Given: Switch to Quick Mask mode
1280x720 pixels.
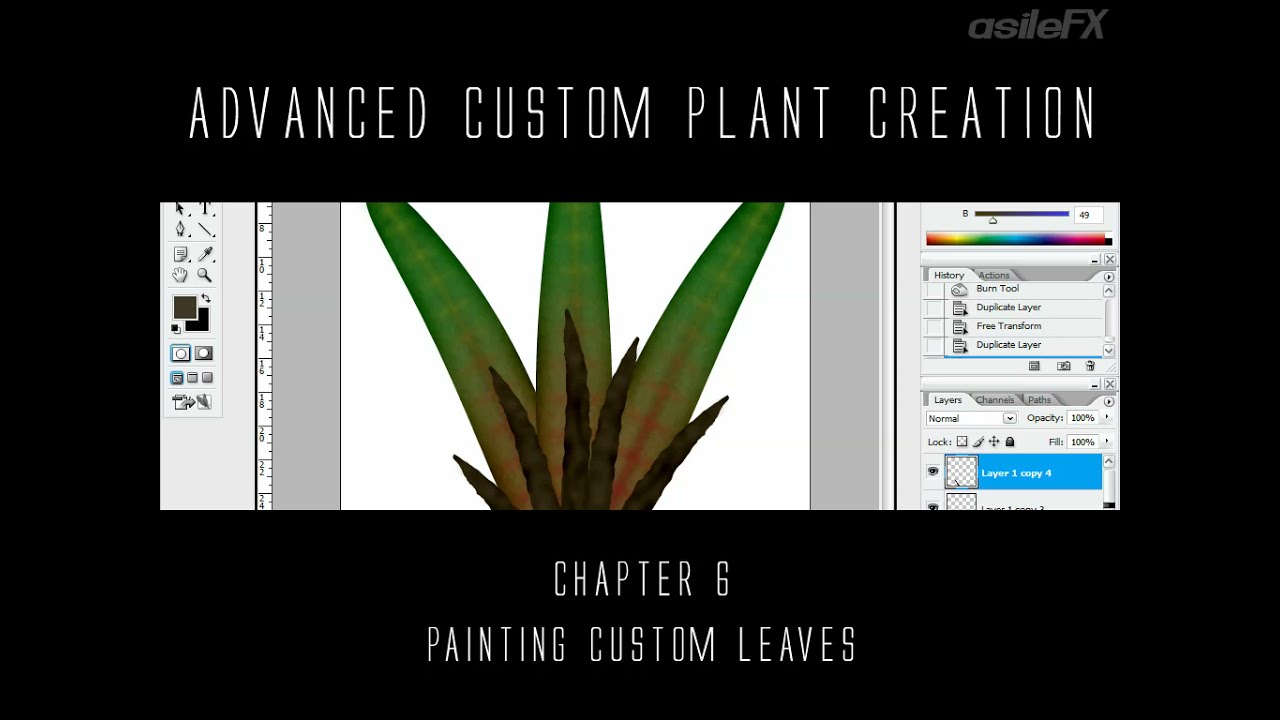Looking at the screenshot, I should point(203,354).
